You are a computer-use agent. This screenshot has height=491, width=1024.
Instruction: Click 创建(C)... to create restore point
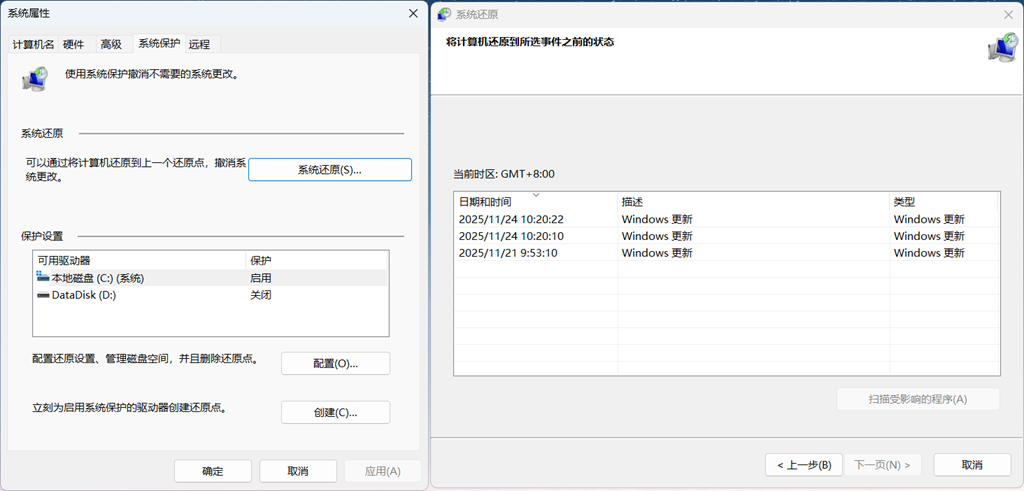pos(335,412)
